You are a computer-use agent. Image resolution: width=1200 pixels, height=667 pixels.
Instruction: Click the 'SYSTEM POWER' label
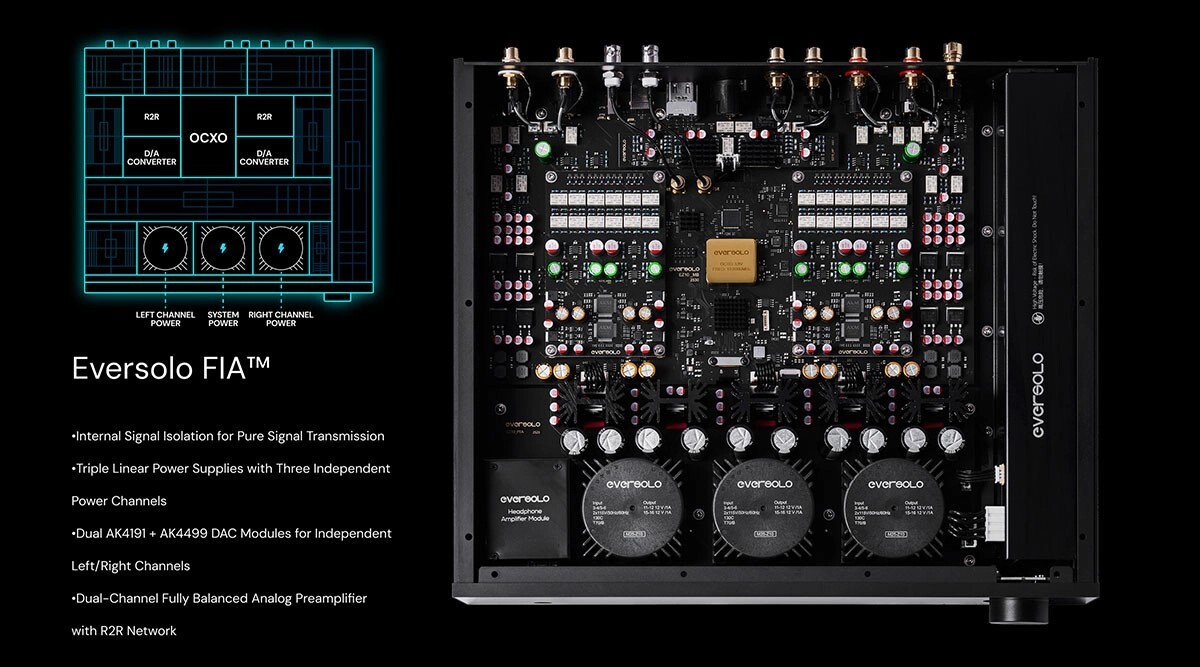223,319
